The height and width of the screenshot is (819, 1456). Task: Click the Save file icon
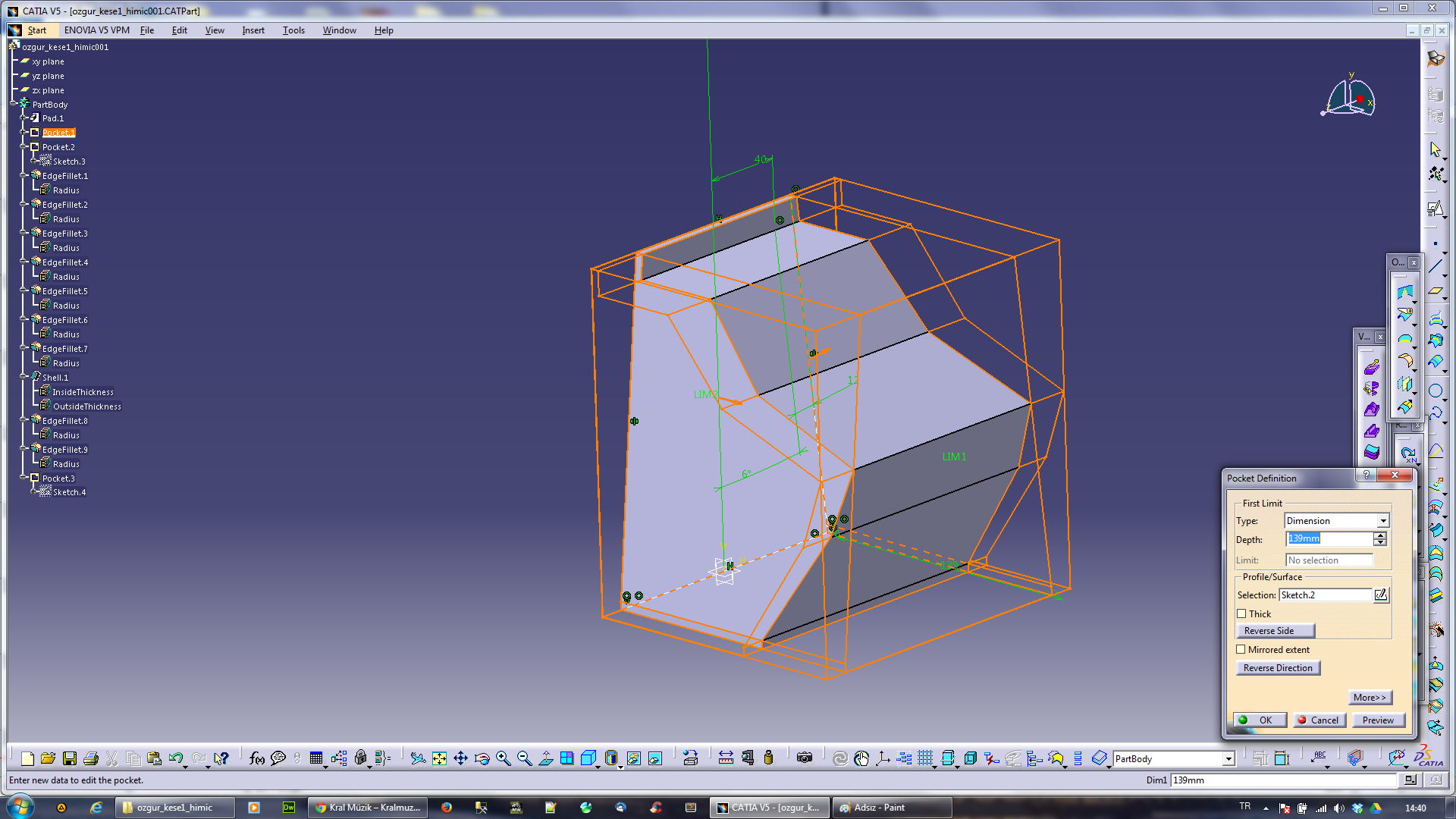(x=69, y=758)
